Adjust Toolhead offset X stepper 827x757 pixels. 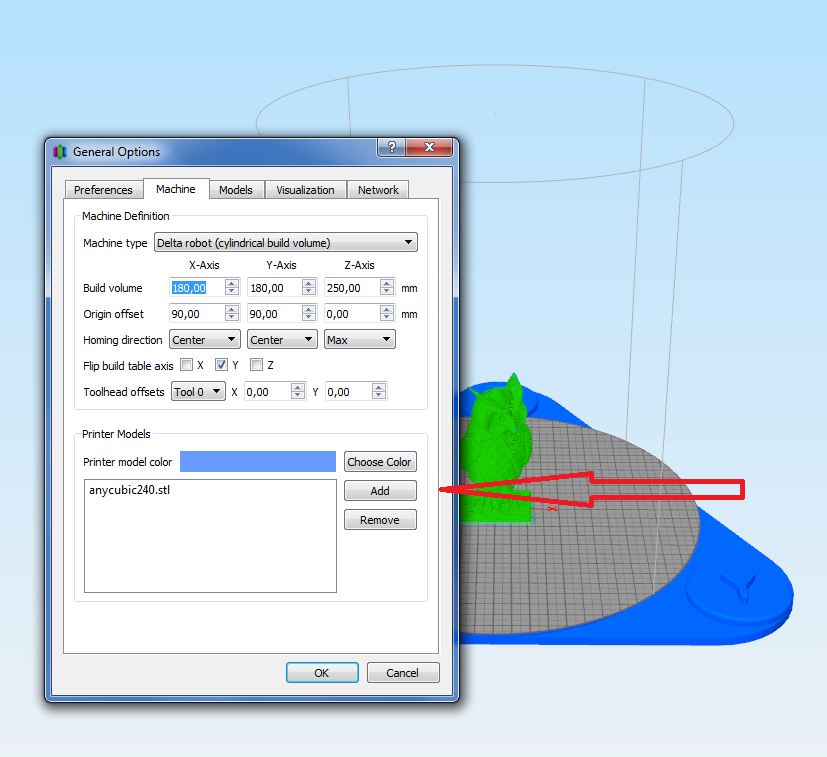[298, 391]
